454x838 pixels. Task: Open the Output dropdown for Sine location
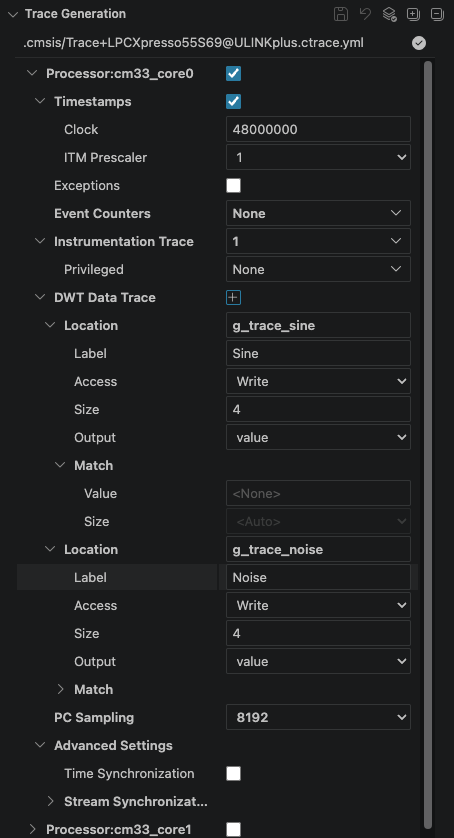[318, 438]
